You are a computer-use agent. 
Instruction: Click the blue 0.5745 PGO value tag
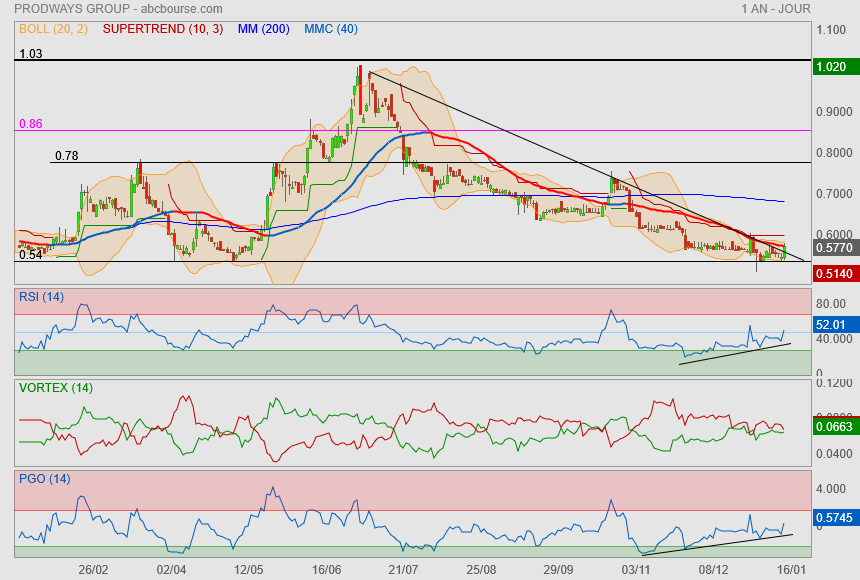832,517
